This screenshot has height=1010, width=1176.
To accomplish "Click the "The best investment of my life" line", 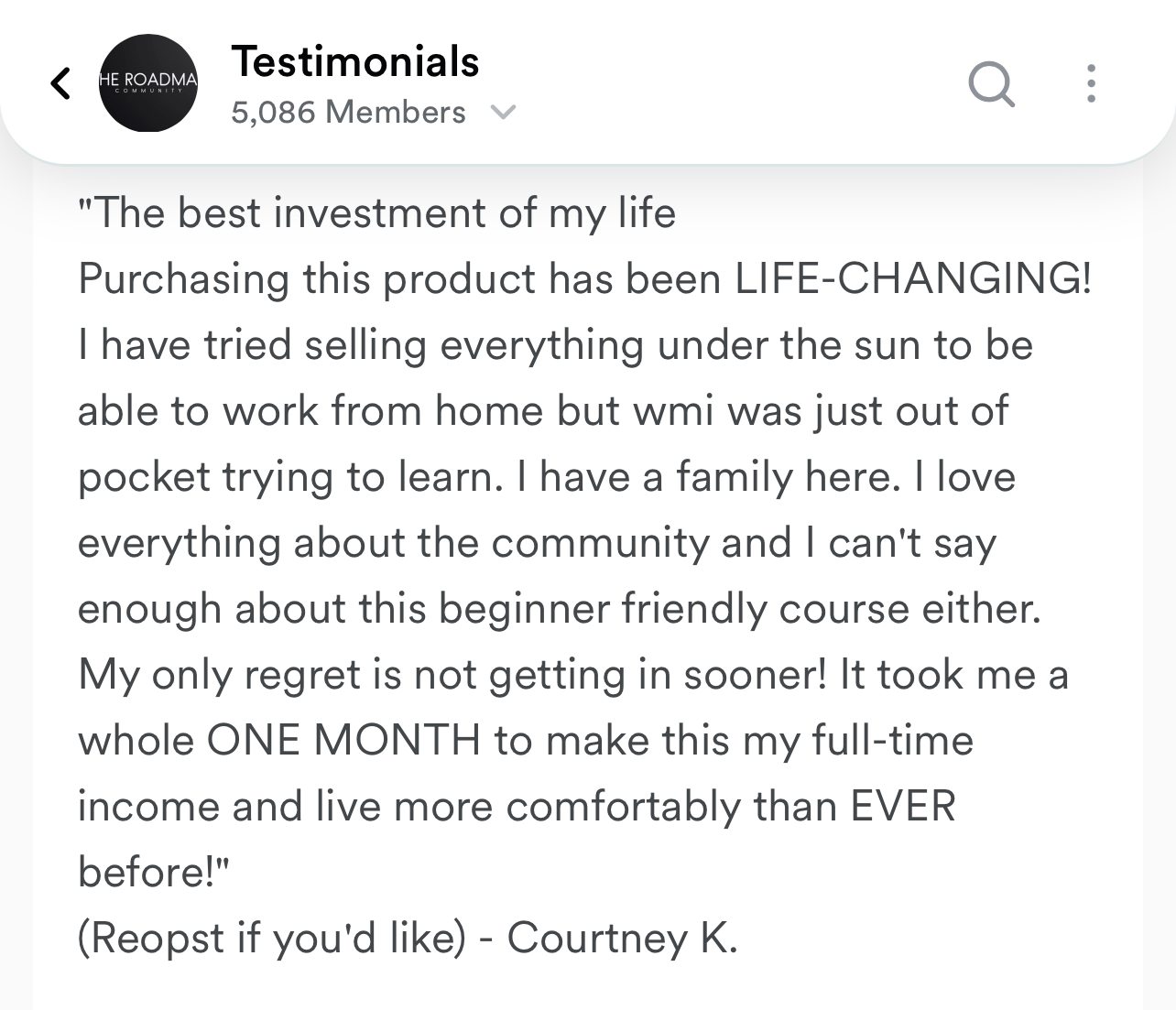I will [x=377, y=213].
